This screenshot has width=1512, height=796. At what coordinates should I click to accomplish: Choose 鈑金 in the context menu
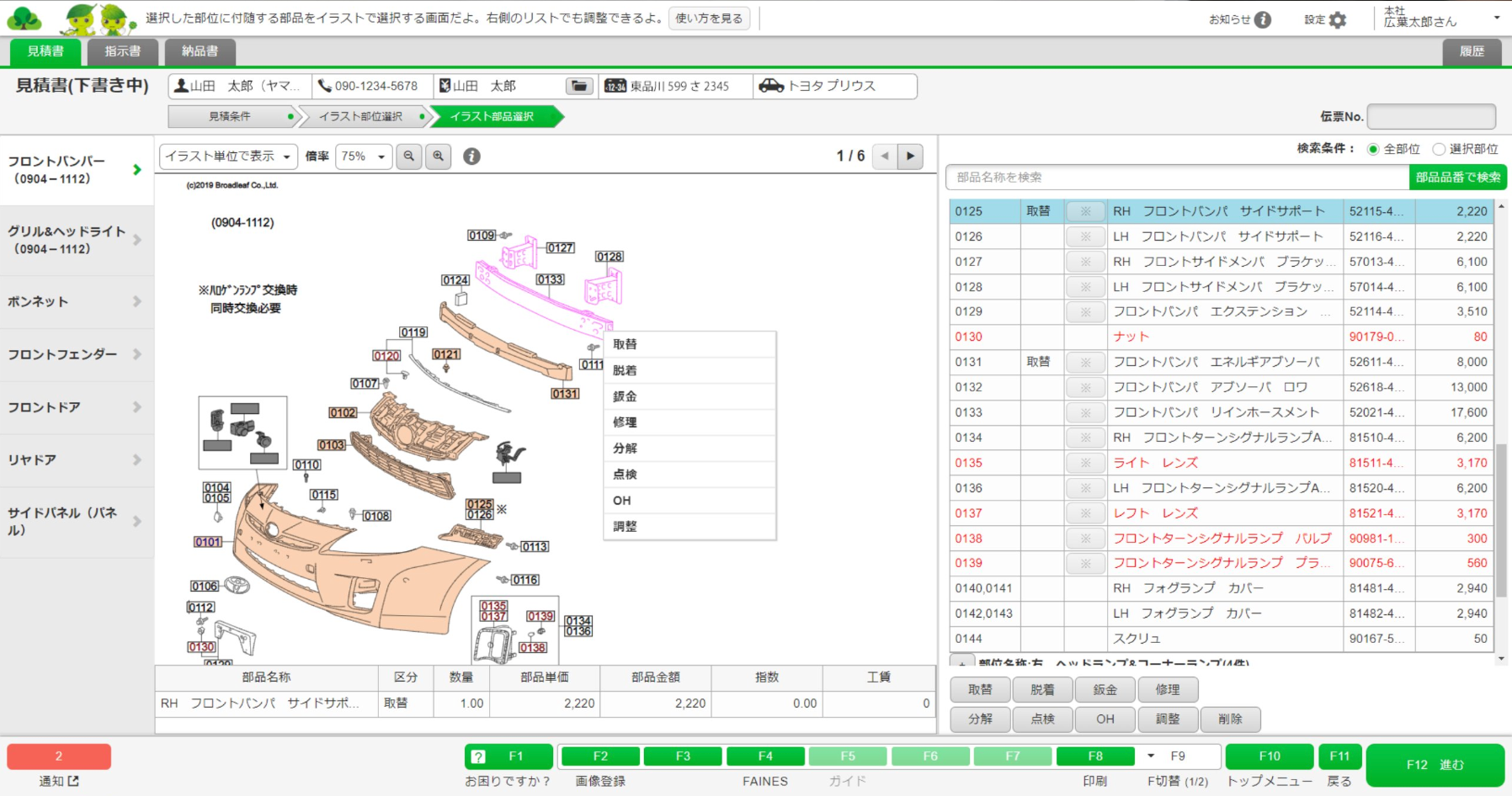(689, 396)
